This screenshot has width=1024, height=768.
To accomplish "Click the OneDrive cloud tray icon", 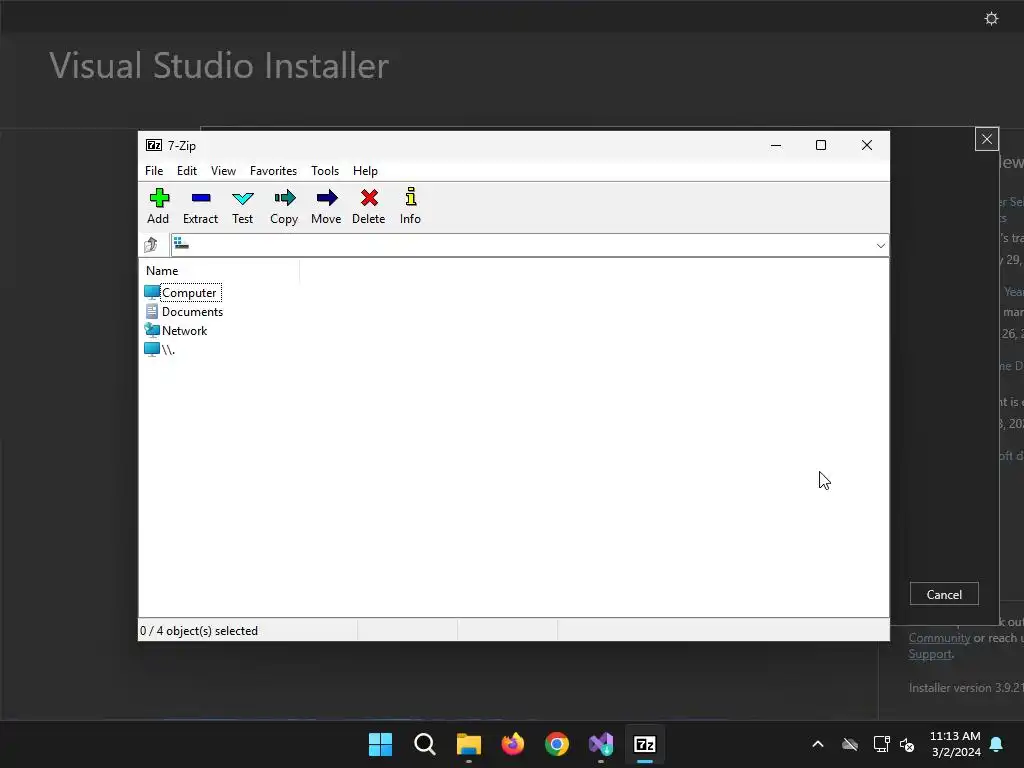I will click(x=850, y=744).
